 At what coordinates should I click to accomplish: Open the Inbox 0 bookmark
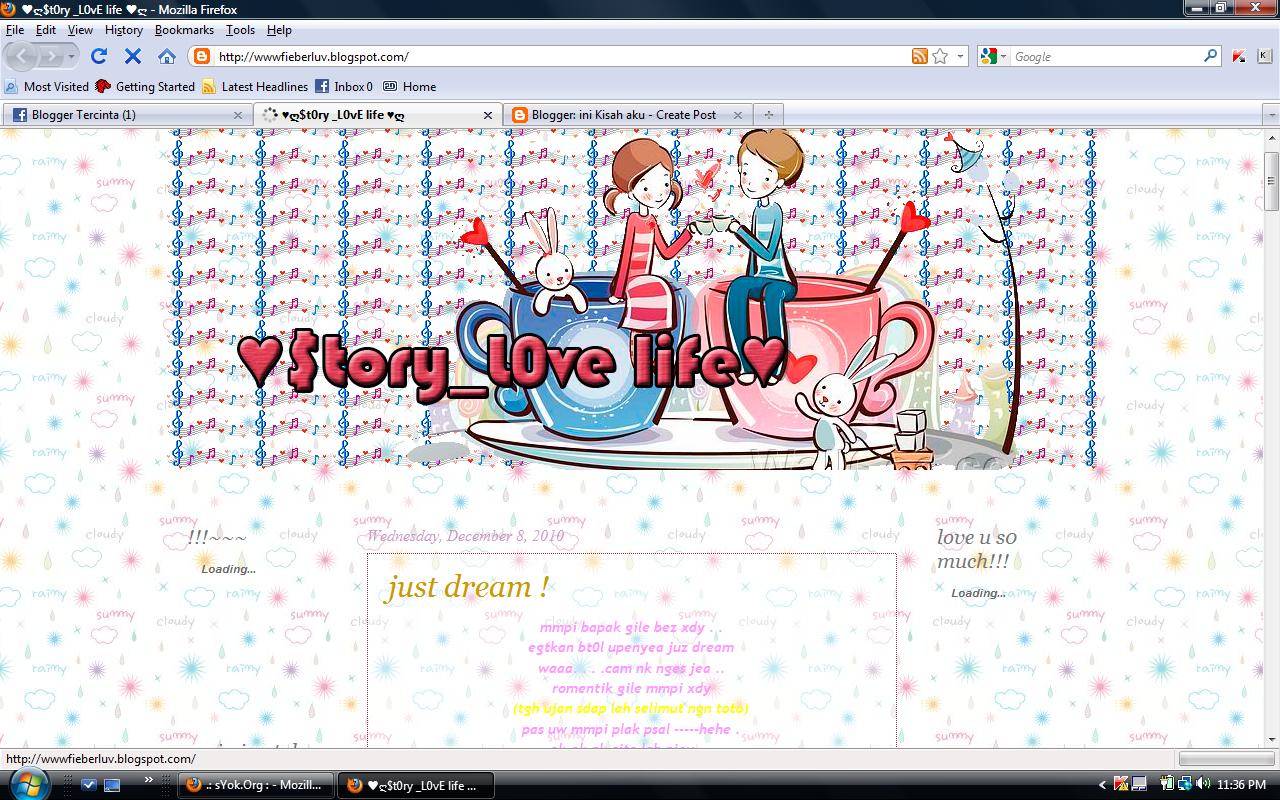tap(344, 87)
